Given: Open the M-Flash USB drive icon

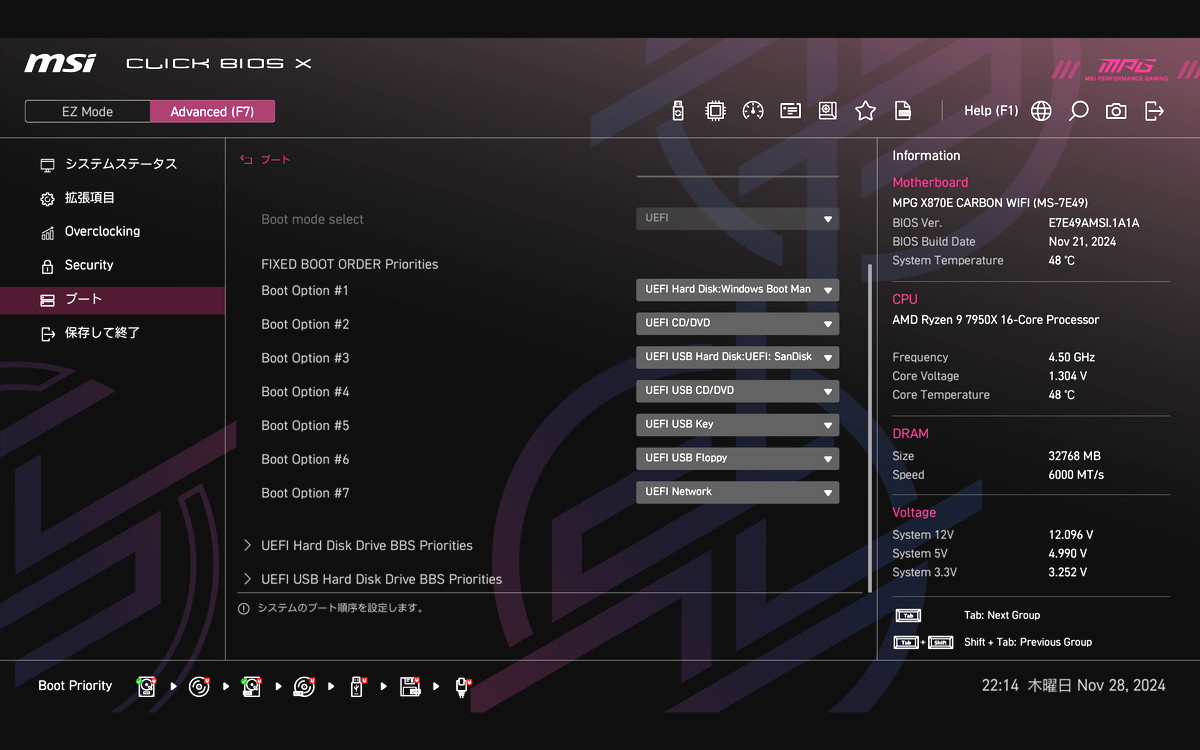Looking at the screenshot, I should tap(678, 111).
